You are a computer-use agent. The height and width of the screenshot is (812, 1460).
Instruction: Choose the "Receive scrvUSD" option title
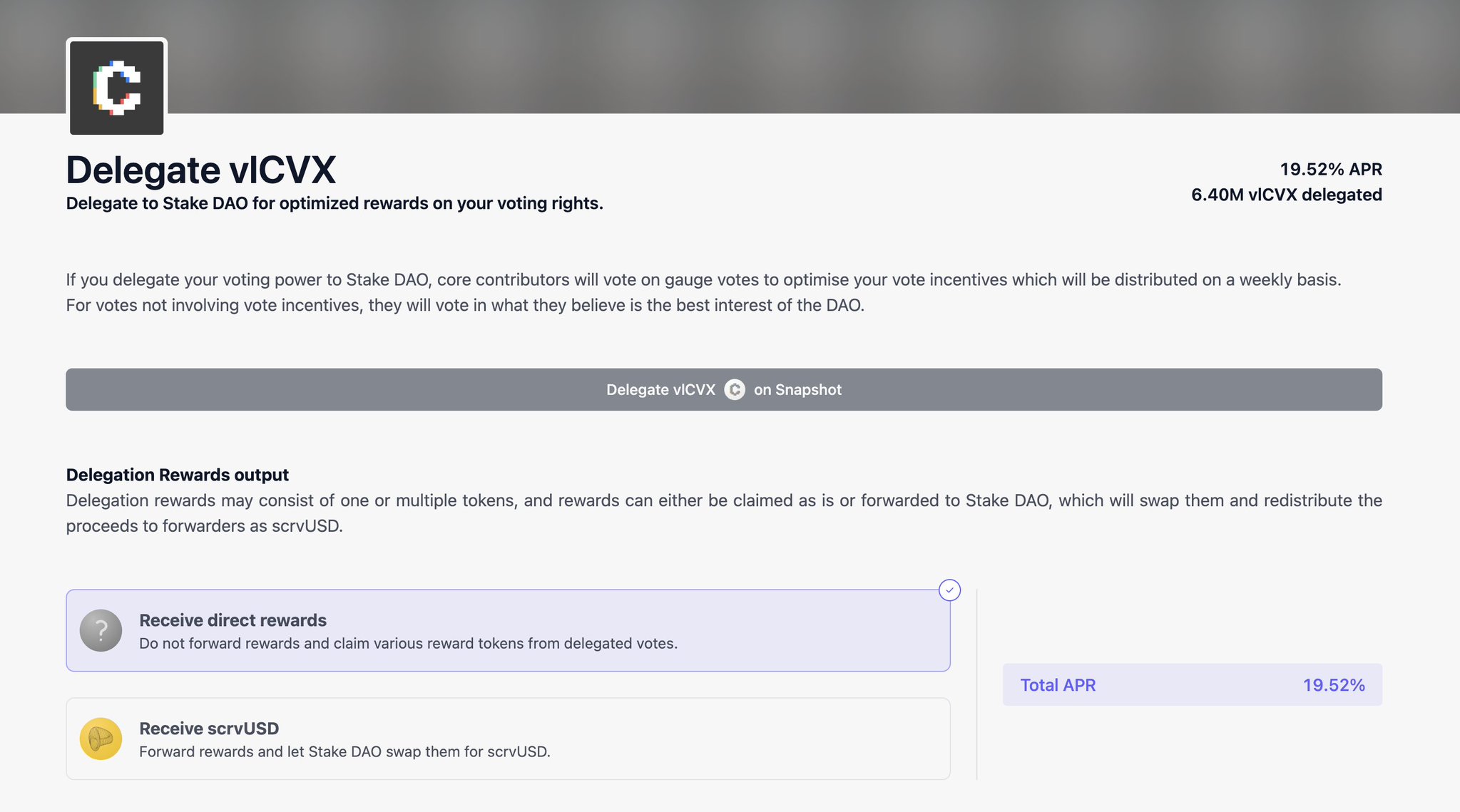(209, 729)
